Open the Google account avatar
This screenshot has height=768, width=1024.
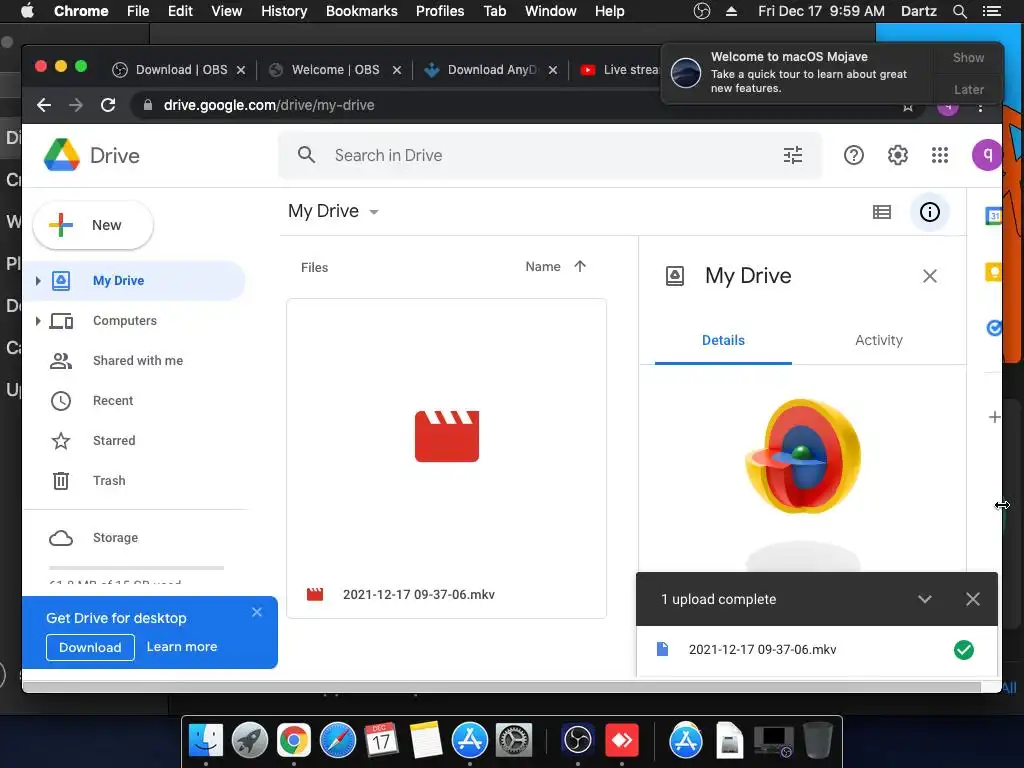click(x=987, y=155)
